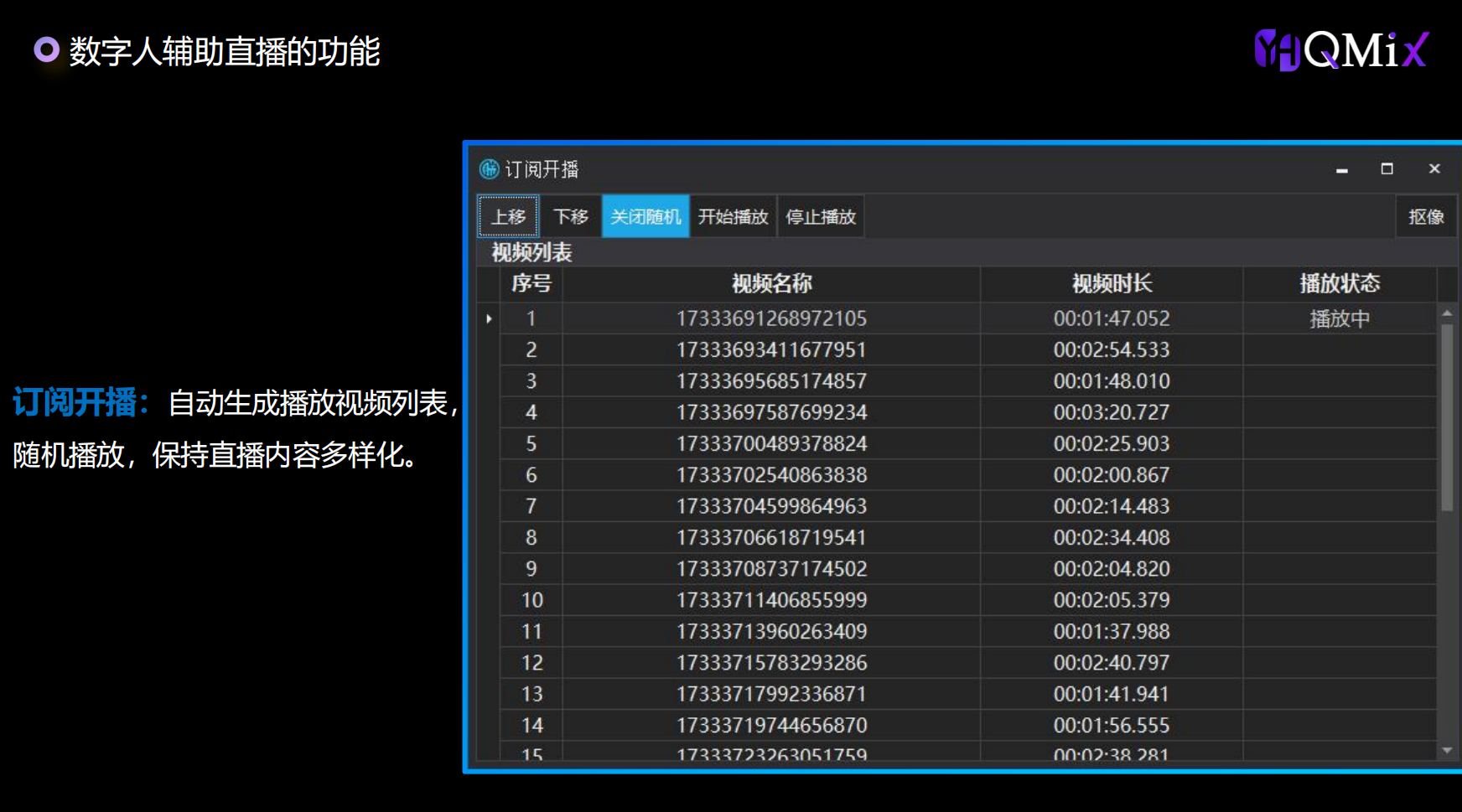This screenshot has width=1462, height=812.
Task: Click the scrollbar down arrow in video list
Action: tap(1447, 751)
